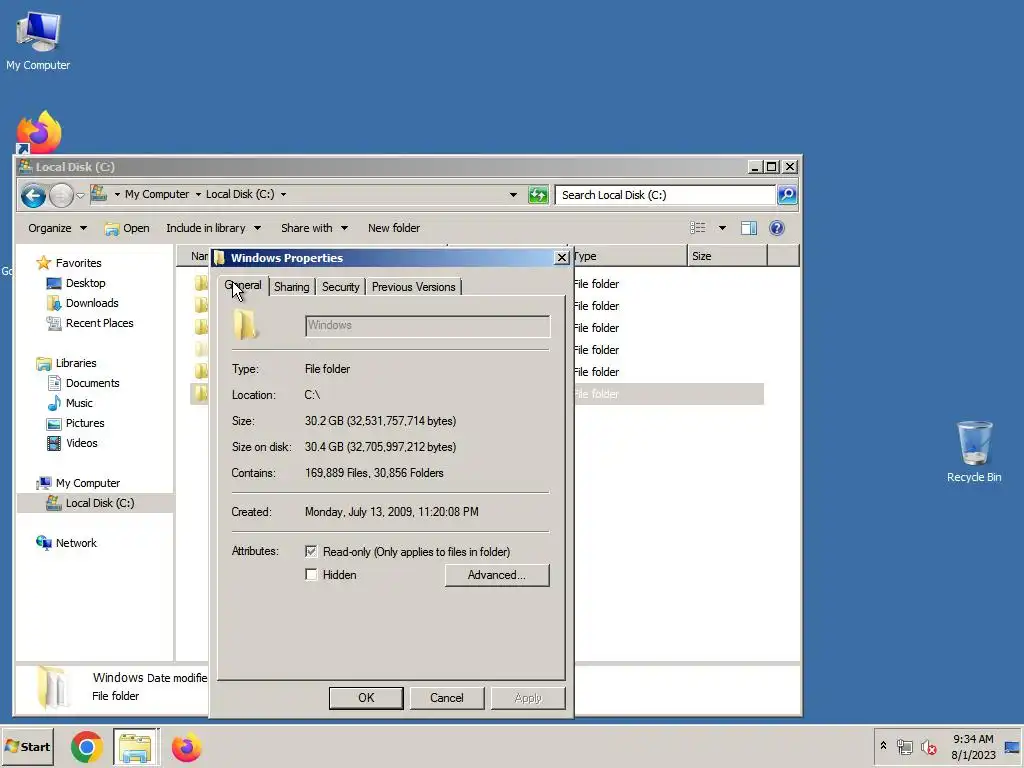Open the Pictures library
1024x768 pixels.
85,423
